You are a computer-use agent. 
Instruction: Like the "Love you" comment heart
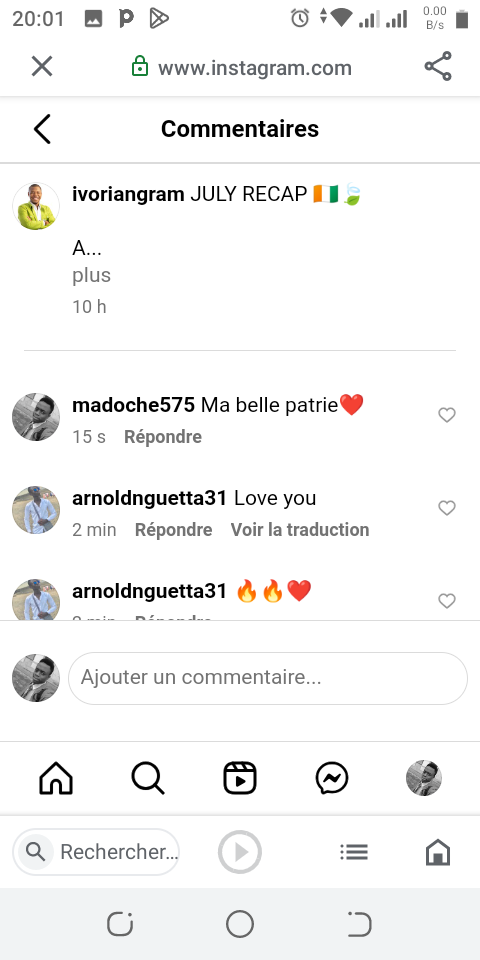pyautogui.click(x=447, y=508)
